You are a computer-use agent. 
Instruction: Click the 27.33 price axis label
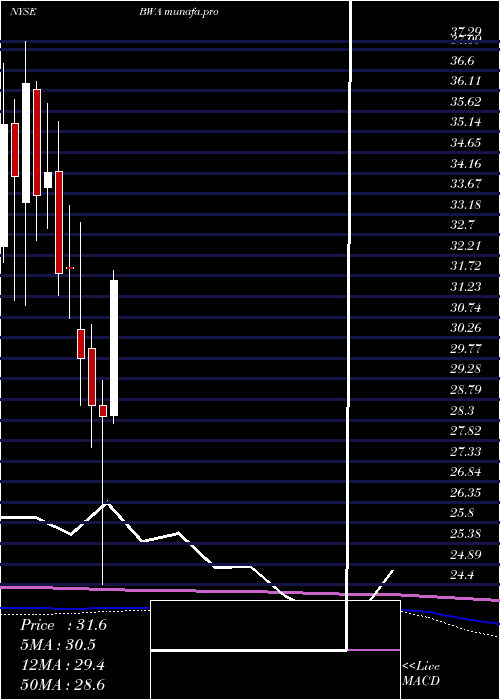point(465,451)
